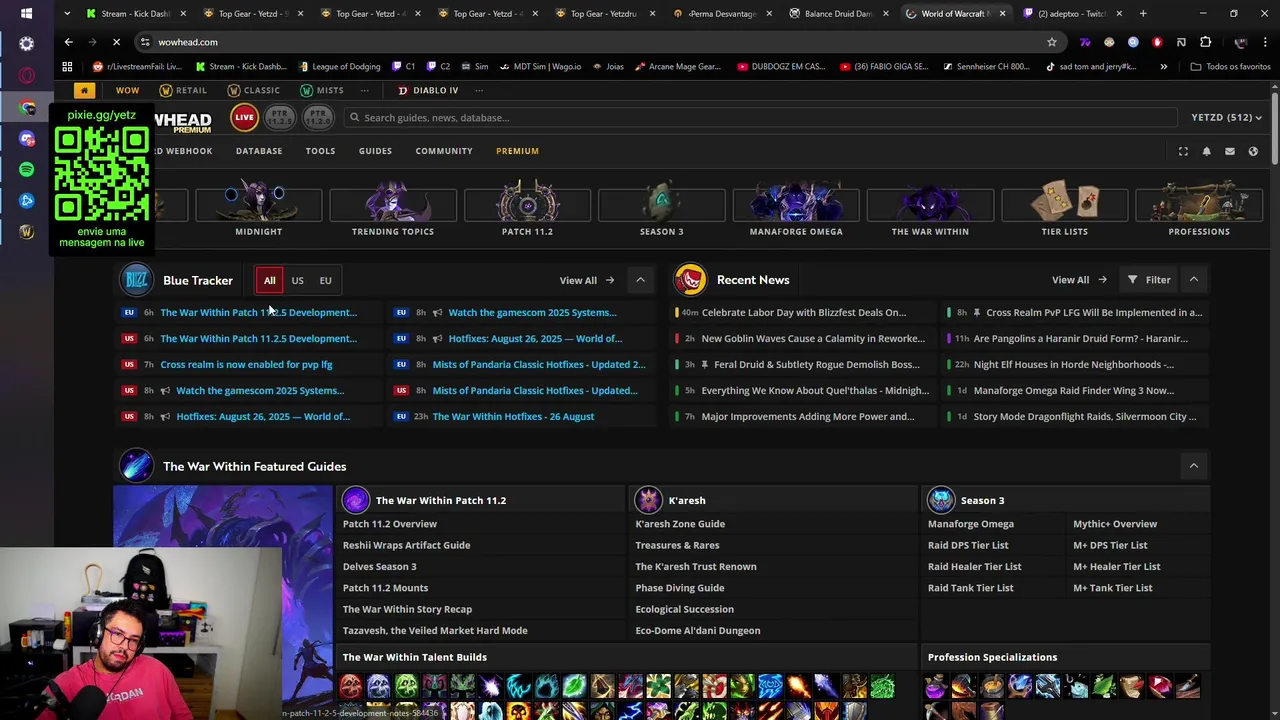Collapse the Recent News section
Screen dimensions: 1280x720
[1193, 280]
